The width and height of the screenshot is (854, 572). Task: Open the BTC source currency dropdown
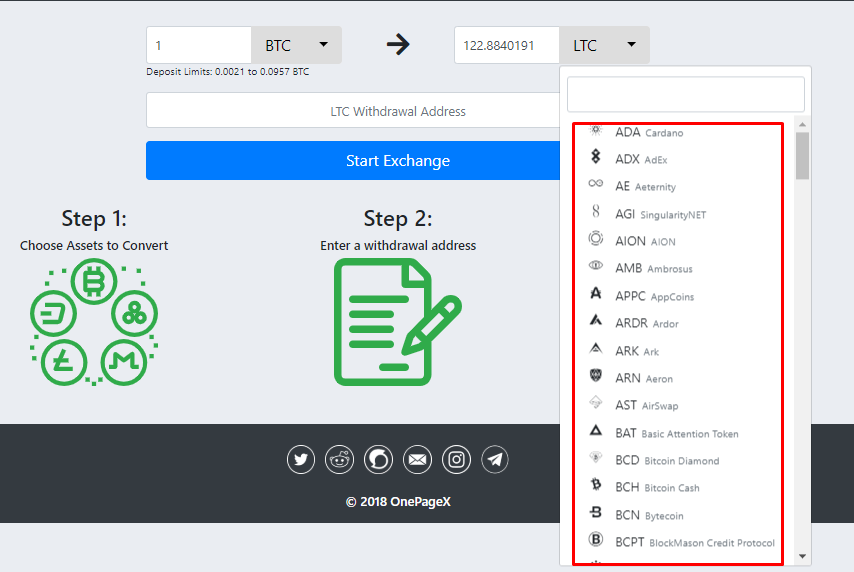click(296, 45)
